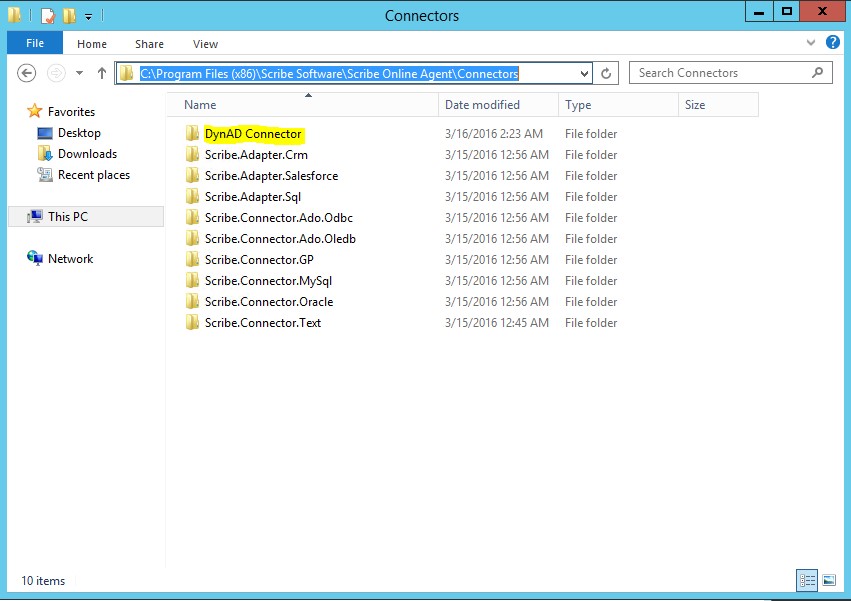The width and height of the screenshot is (851, 601).
Task: Click the Search Connectors box
Action: pos(731,73)
